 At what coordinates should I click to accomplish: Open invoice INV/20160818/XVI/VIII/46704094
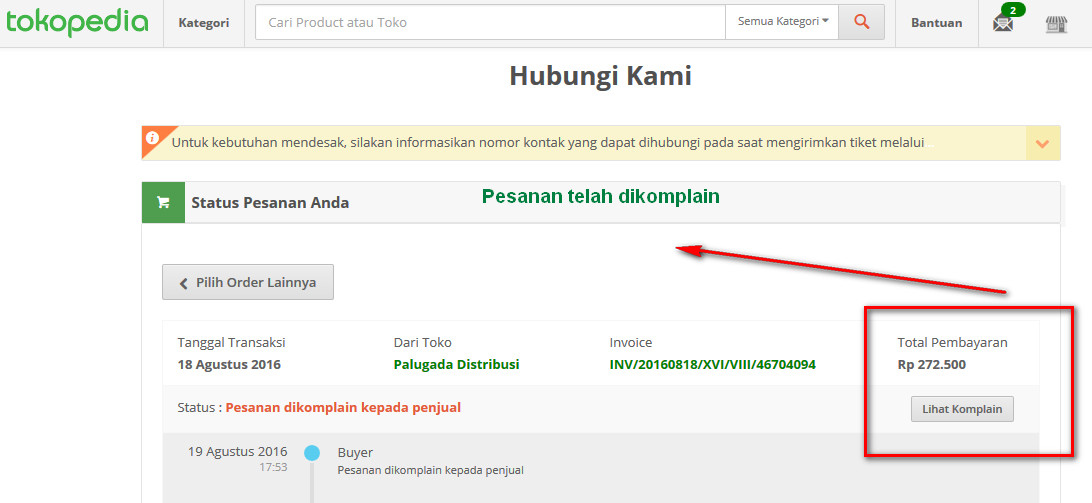[712, 364]
